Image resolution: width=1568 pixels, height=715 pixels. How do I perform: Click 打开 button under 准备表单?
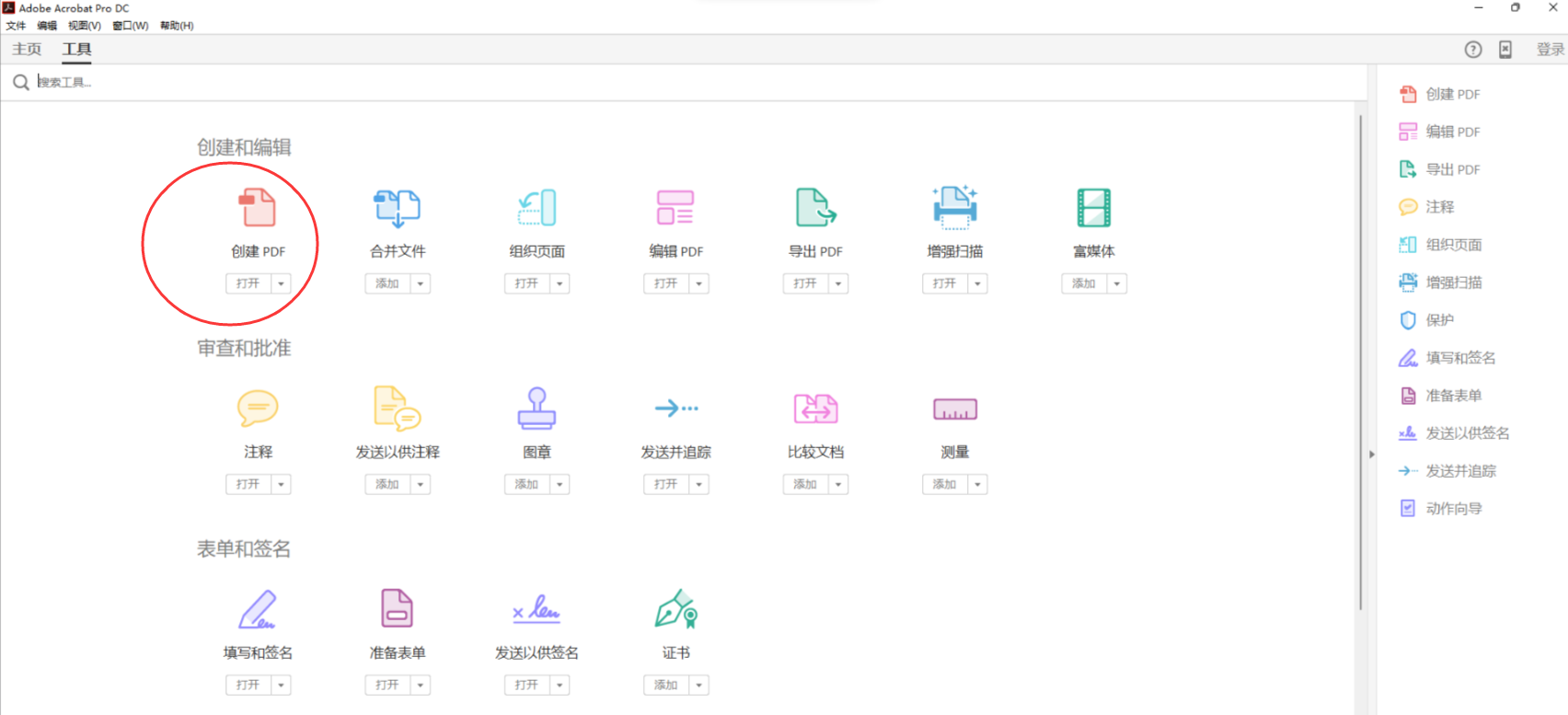387,685
